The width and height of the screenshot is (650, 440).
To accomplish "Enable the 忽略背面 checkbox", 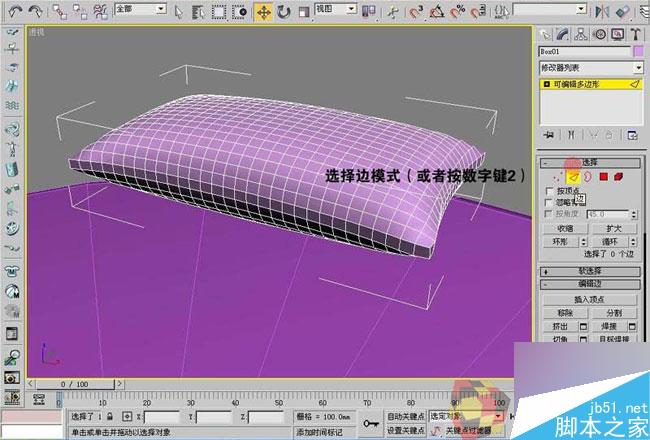I will (549, 203).
